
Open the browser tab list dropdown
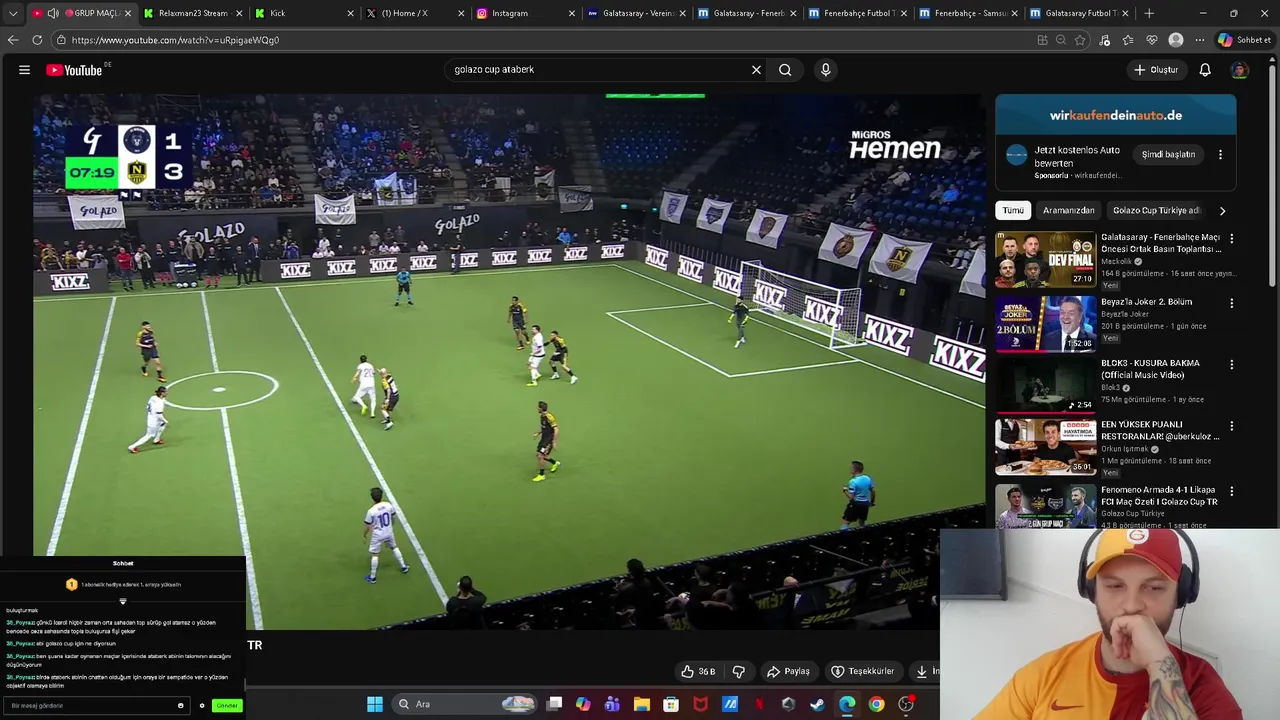(12, 13)
